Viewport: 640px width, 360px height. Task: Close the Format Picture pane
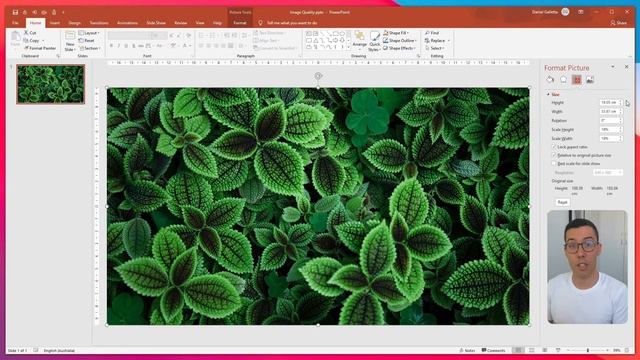click(627, 67)
